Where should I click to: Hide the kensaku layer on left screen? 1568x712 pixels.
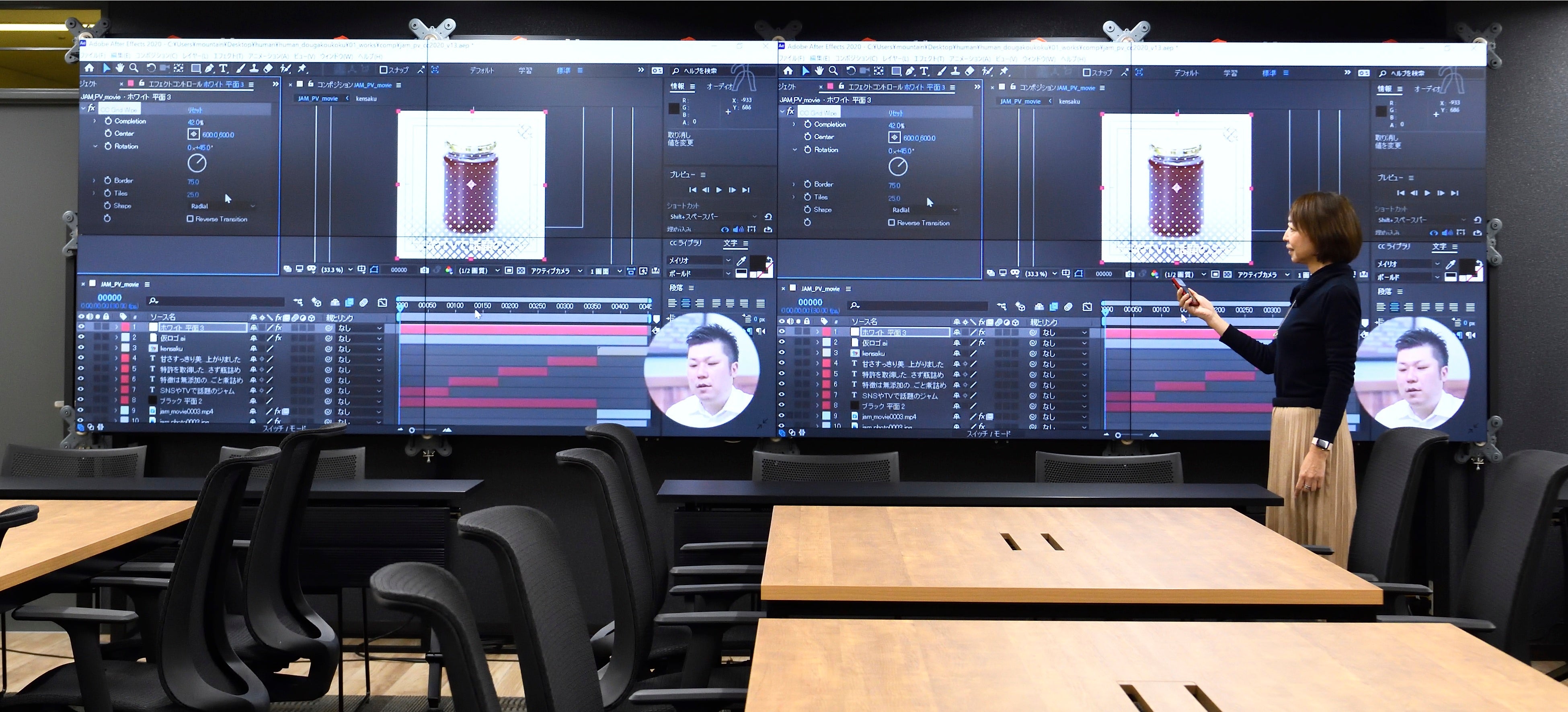(80, 348)
